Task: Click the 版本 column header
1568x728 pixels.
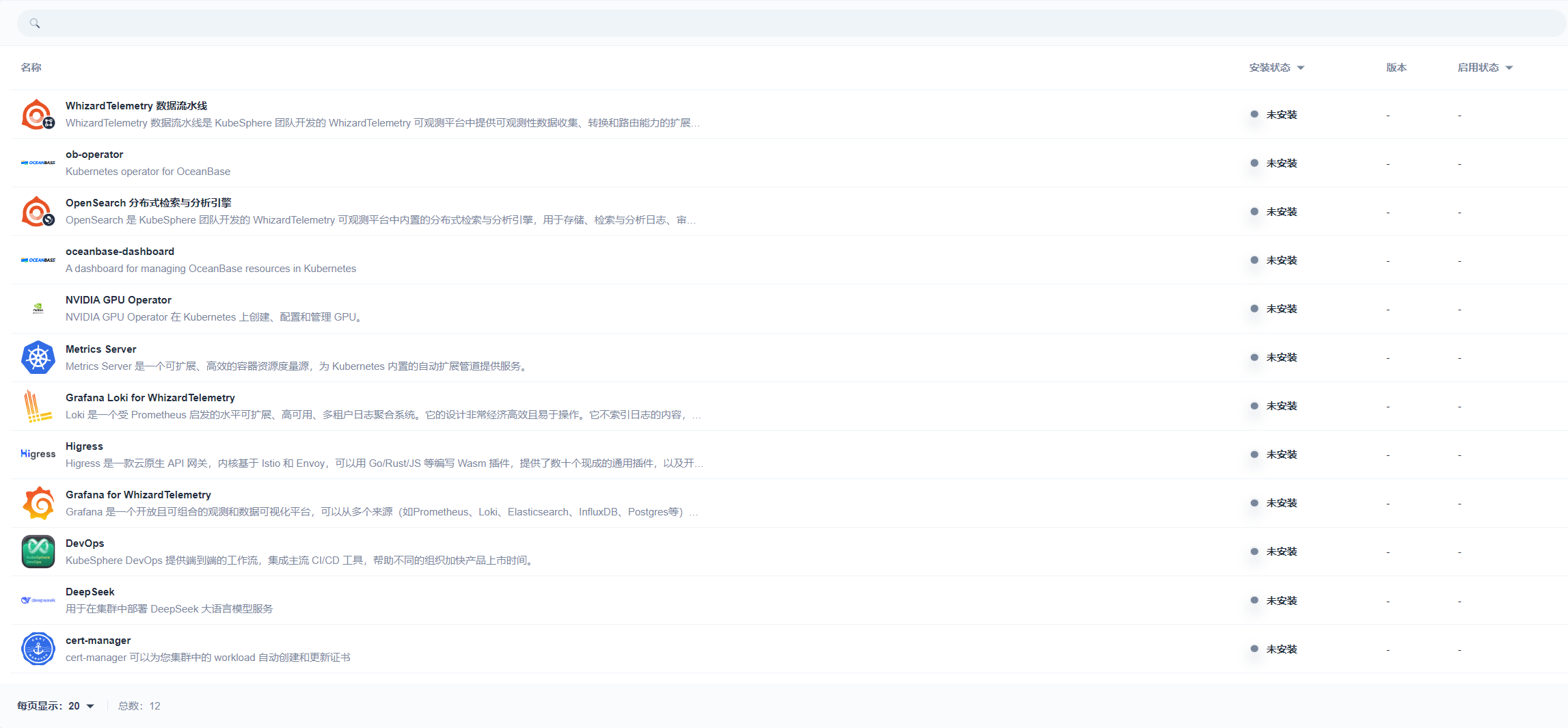Action: [1396, 68]
